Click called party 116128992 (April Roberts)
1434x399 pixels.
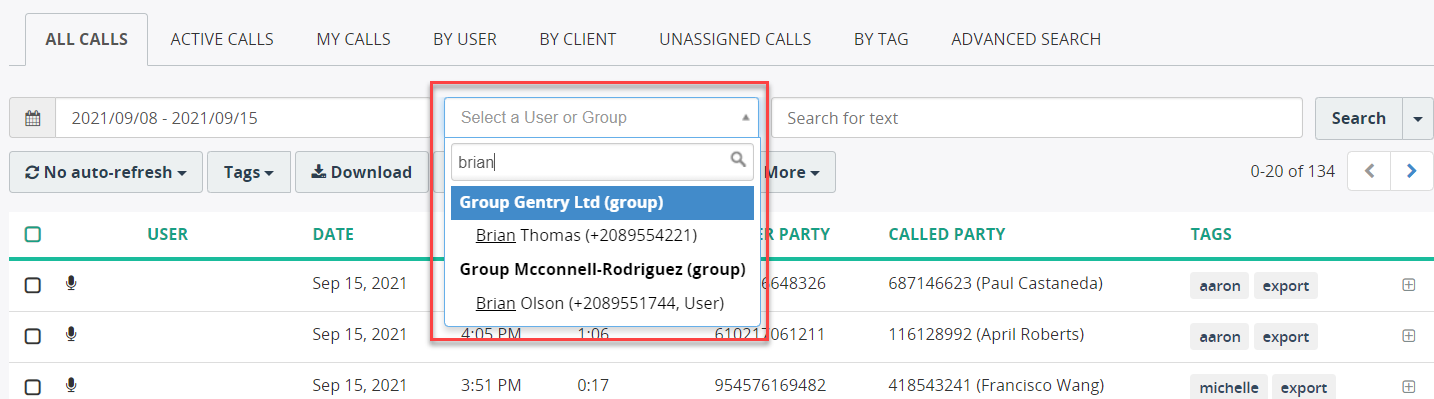(986, 334)
